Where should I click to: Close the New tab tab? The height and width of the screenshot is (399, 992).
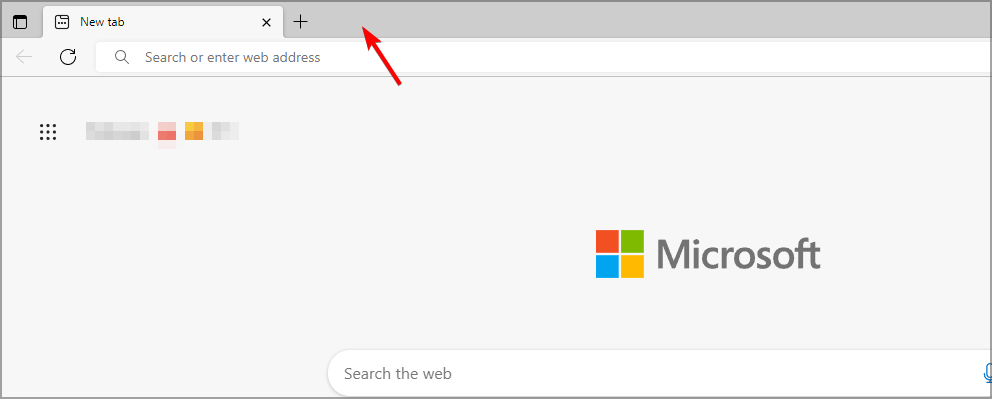tap(266, 22)
